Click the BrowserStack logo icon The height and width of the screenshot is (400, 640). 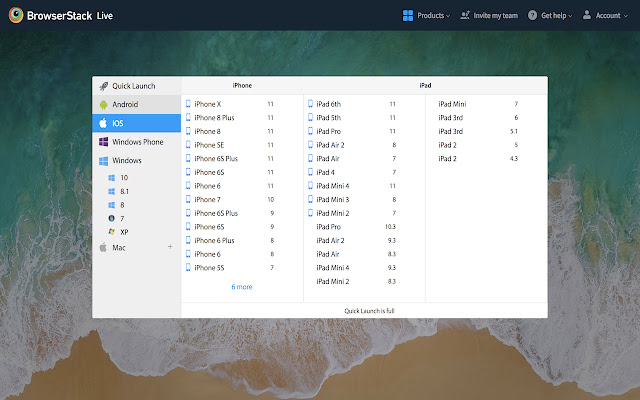16,15
